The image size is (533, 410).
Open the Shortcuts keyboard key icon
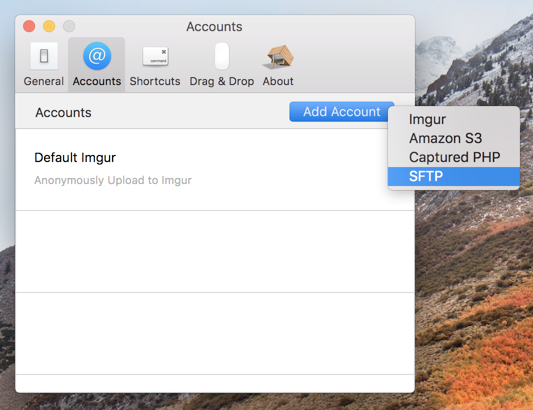[155, 56]
